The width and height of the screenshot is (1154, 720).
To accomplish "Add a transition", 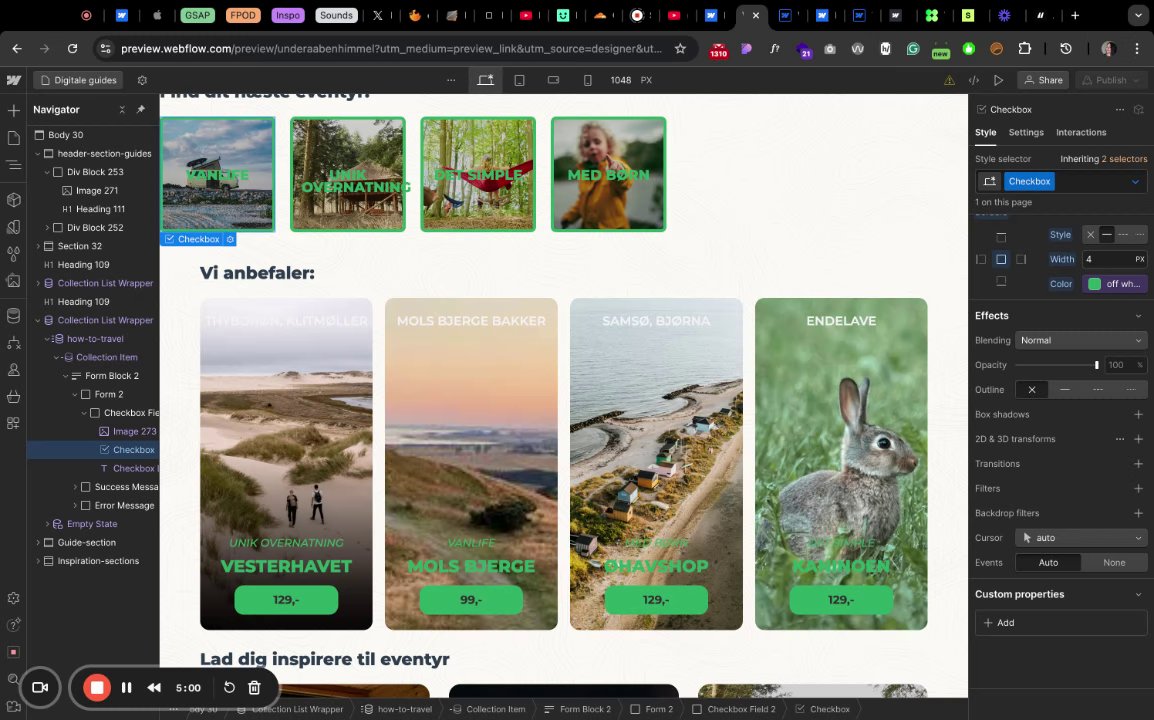I will [1139, 464].
